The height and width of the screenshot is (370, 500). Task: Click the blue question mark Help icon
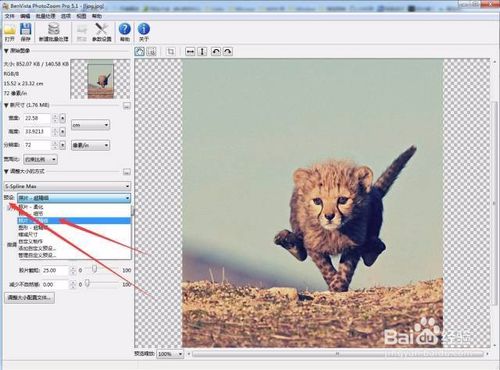(125, 32)
